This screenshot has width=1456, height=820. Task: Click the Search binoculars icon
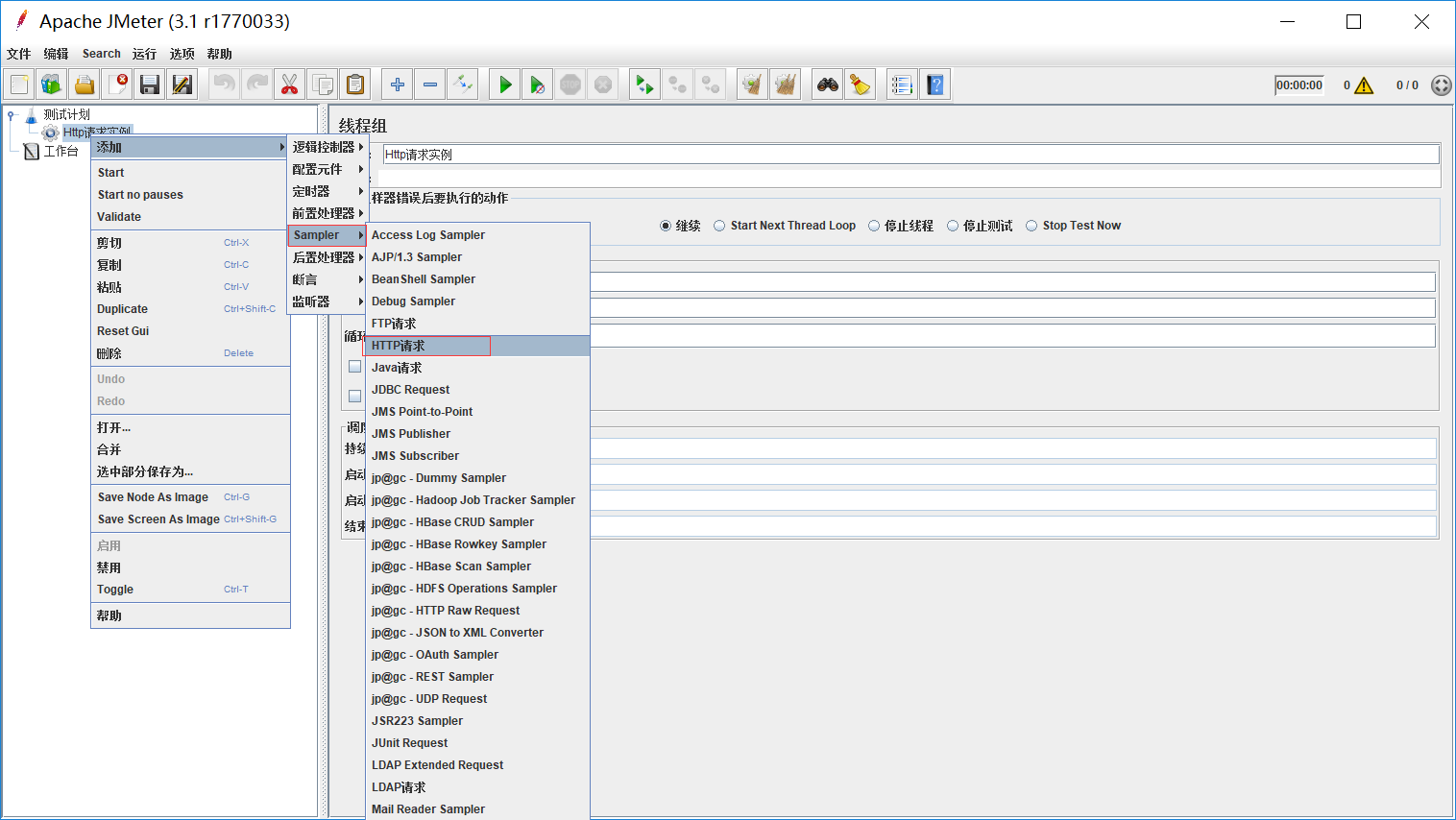[x=827, y=84]
